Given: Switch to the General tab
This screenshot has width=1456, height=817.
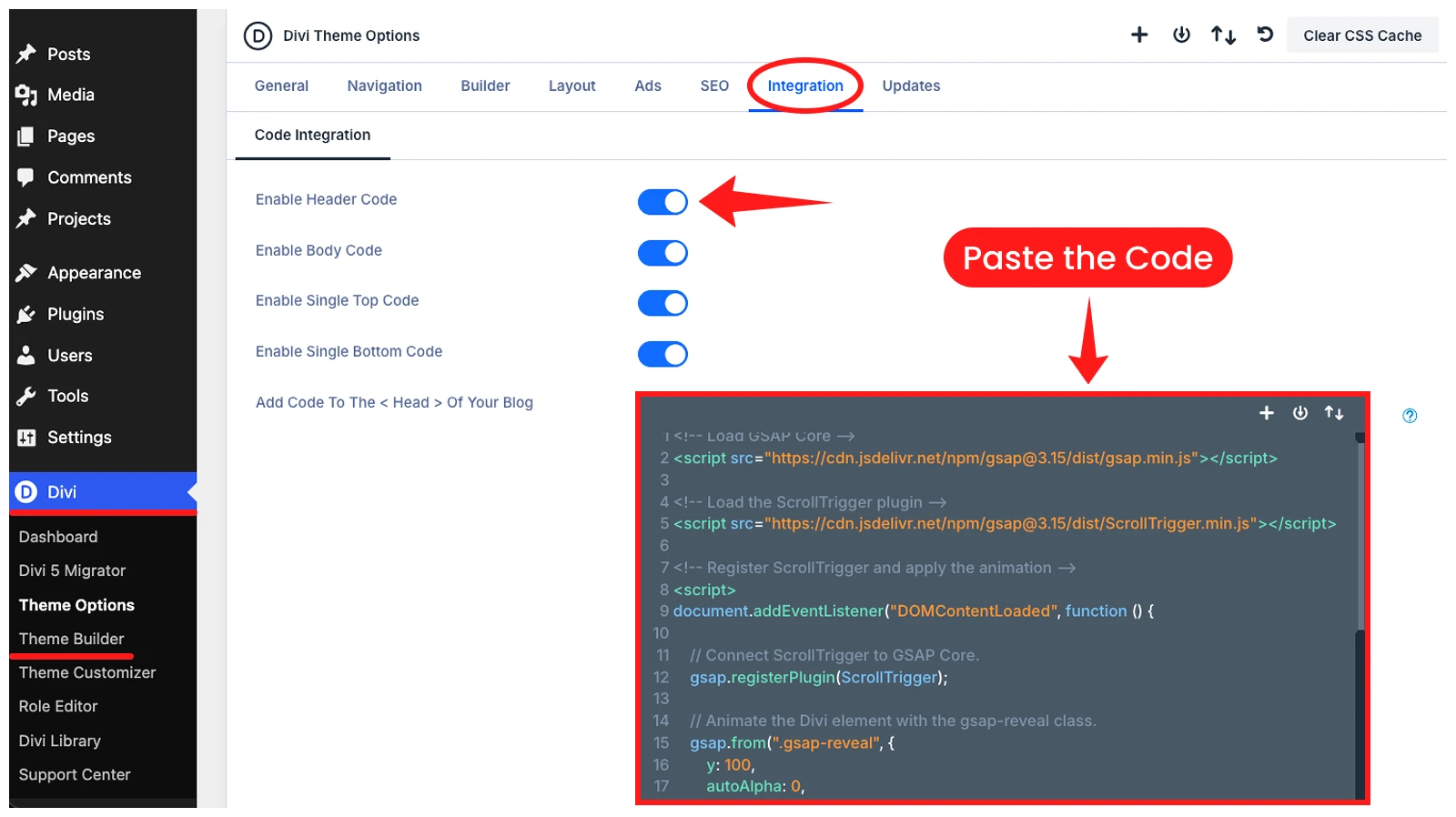Looking at the screenshot, I should (x=281, y=86).
